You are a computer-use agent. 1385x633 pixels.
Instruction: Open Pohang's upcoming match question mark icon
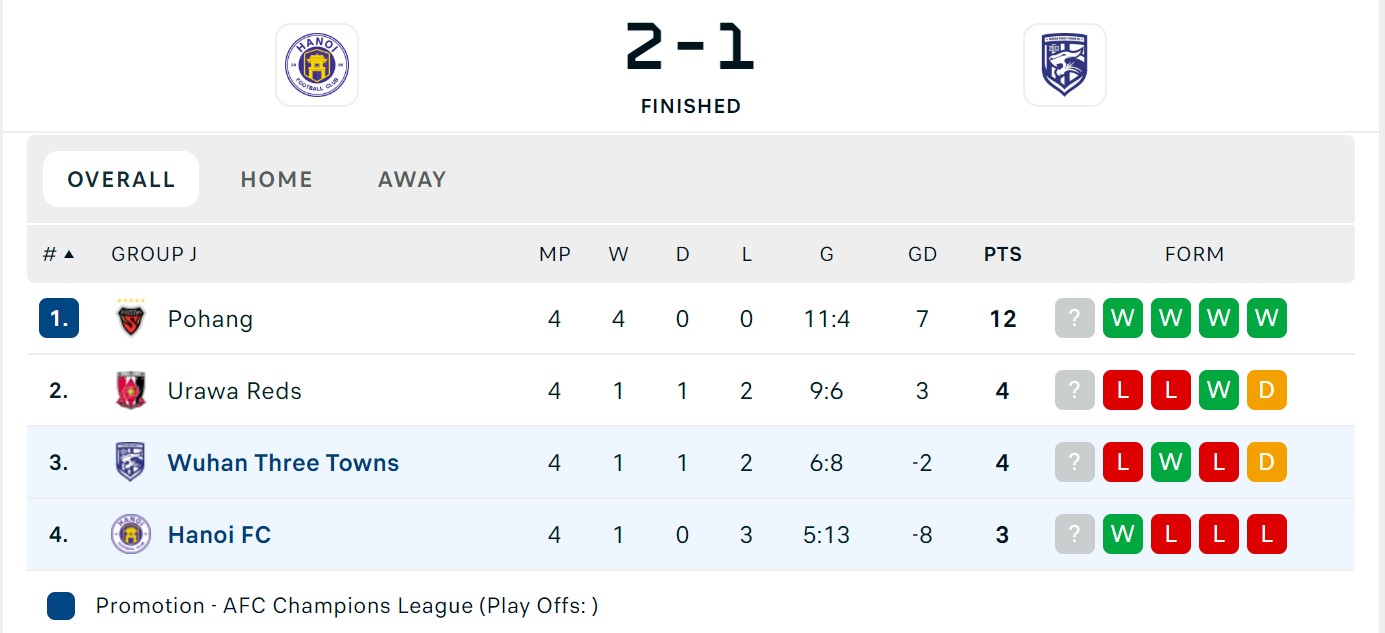1074,318
